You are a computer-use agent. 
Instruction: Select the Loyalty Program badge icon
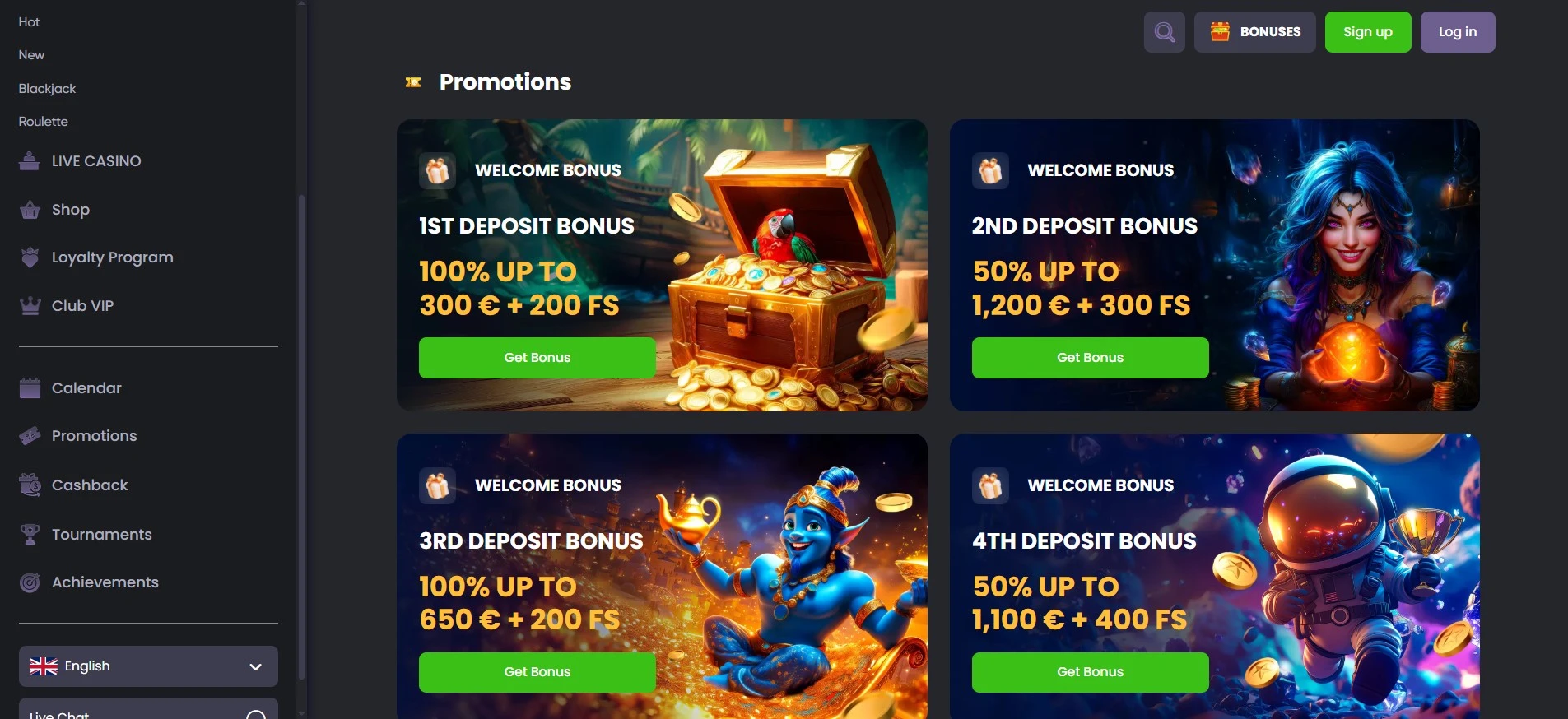coord(30,257)
